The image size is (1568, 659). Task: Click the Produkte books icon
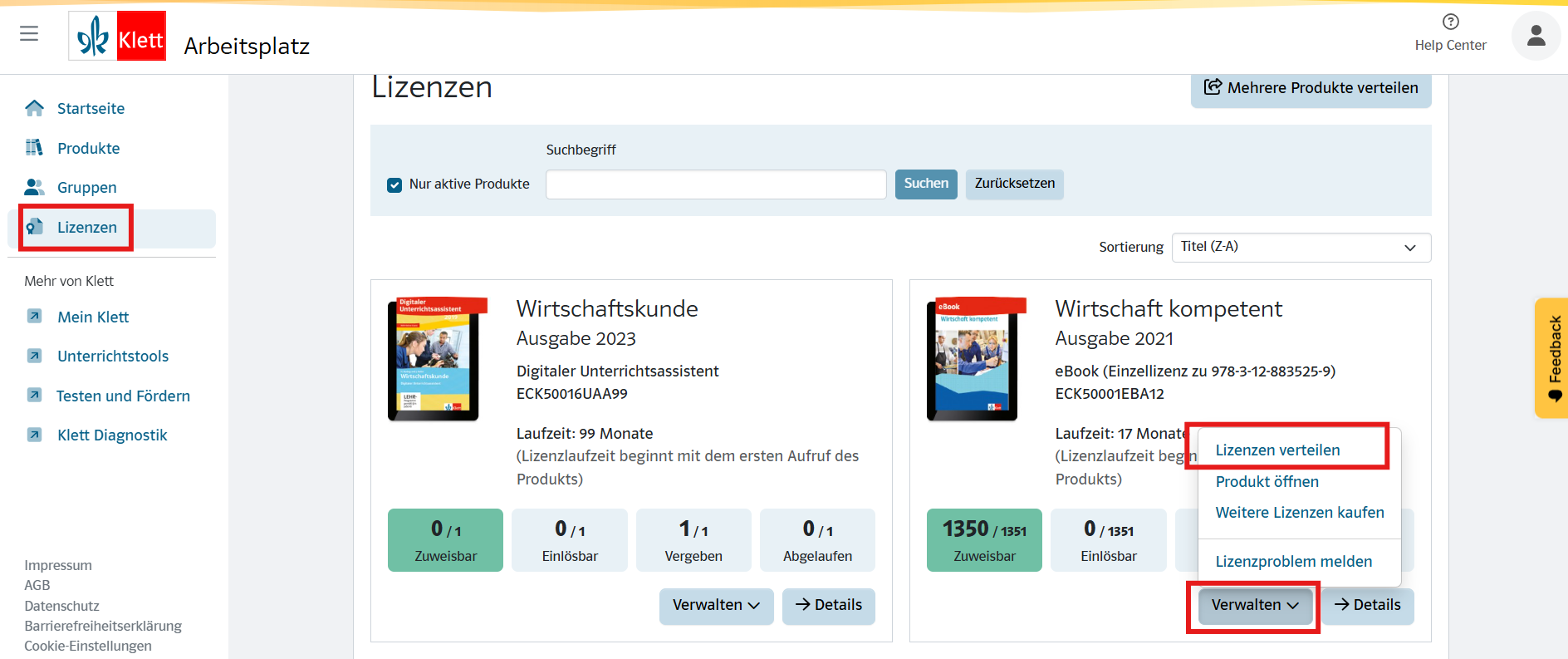click(34, 148)
